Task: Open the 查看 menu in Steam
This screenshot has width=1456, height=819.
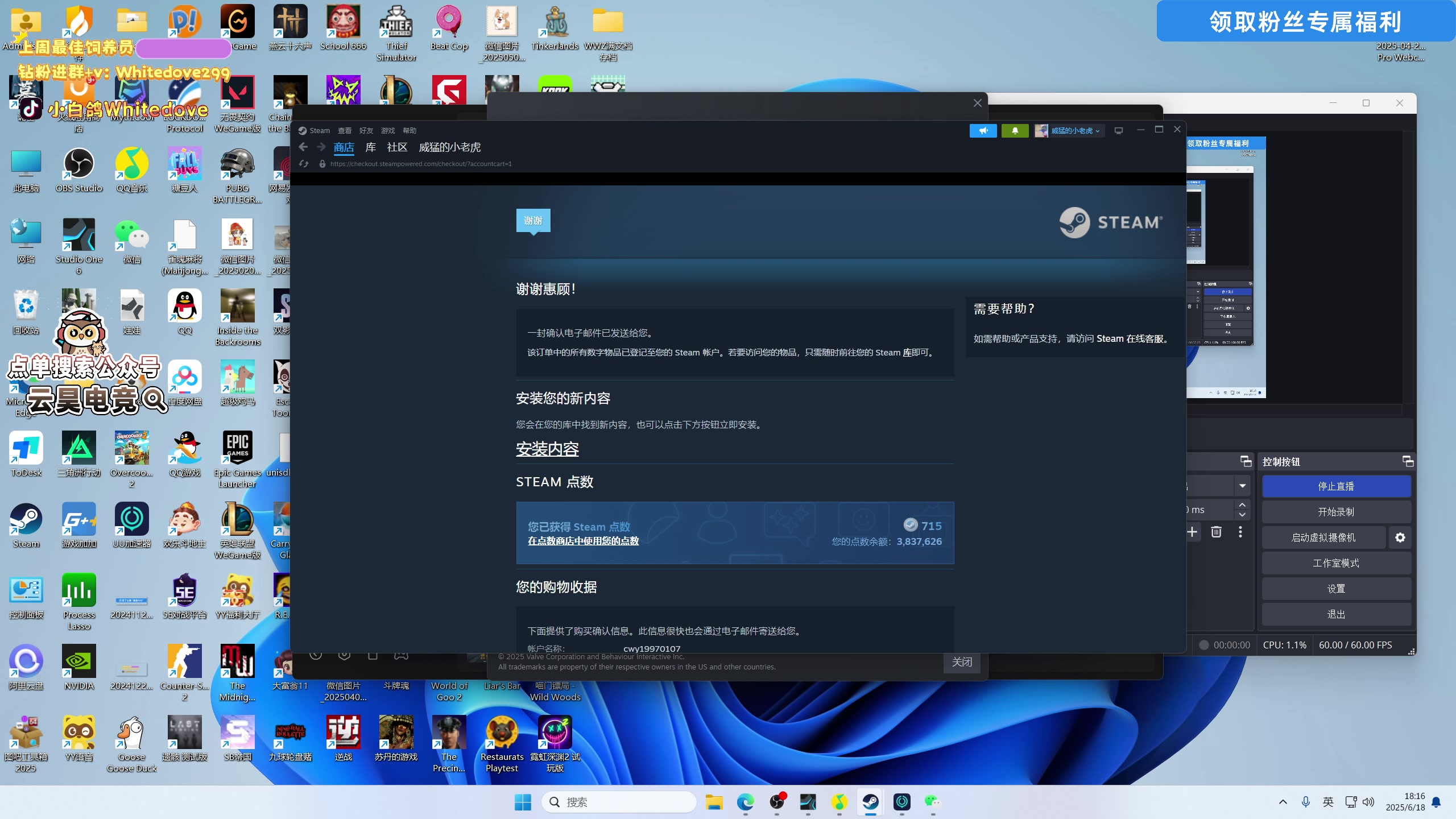Action: [x=345, y=131]
